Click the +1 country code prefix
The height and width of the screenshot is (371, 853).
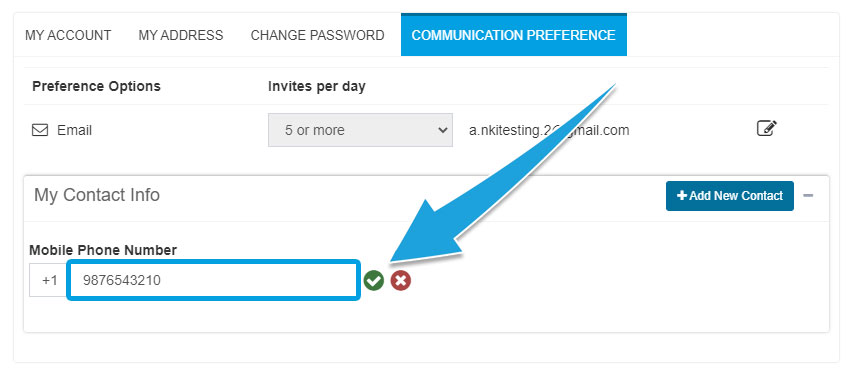pos(50,280)
